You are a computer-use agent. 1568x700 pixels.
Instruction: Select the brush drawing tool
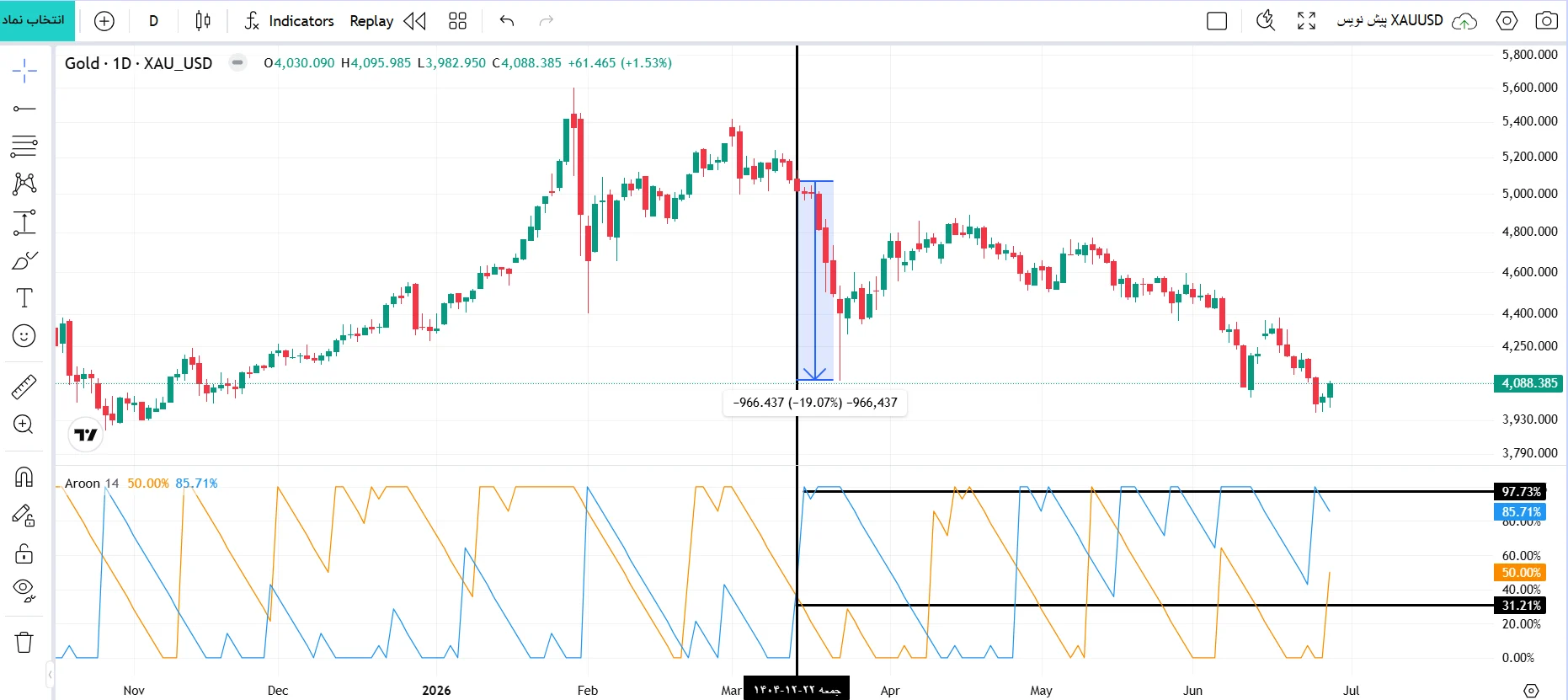24,260
